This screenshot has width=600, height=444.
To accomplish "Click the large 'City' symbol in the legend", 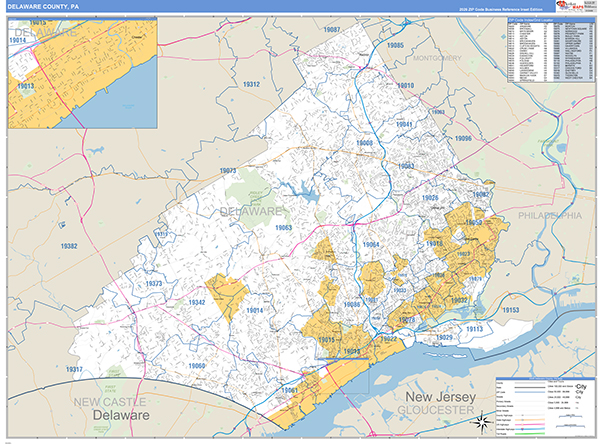I will [581, 387].
